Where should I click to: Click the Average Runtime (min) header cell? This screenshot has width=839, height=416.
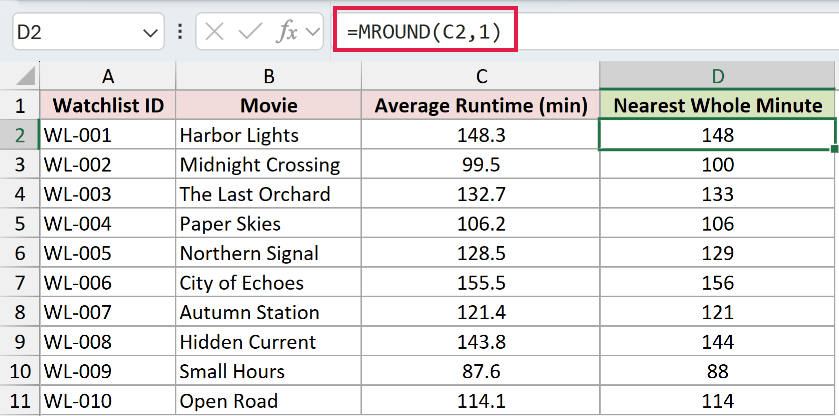pos(481,105)
